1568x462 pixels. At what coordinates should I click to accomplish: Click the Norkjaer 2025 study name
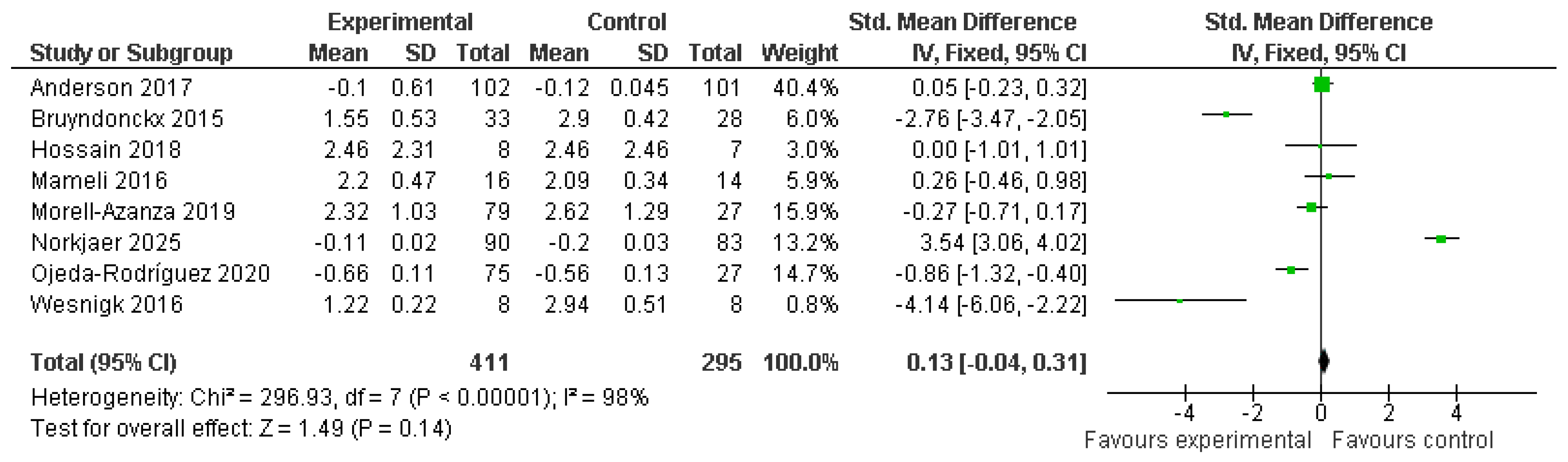click(106, 243)
